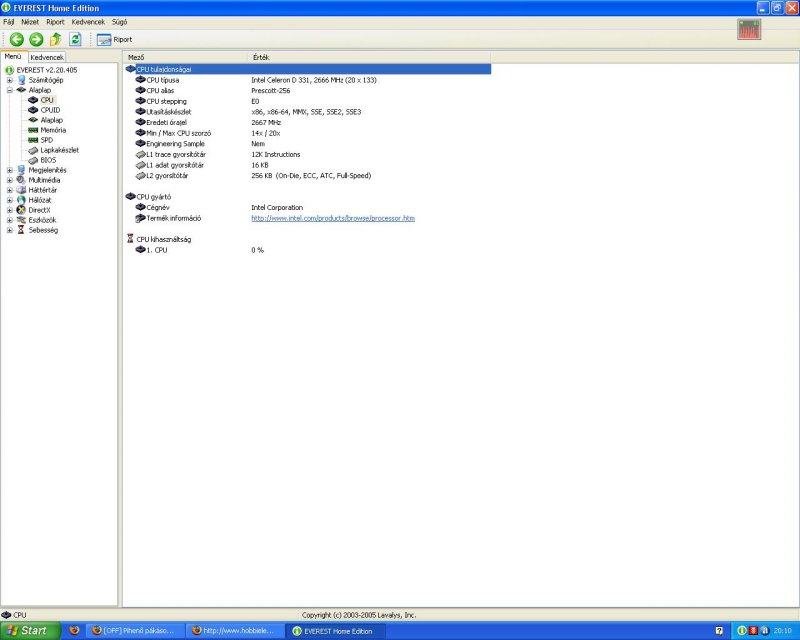
Task: Expand the Multimédia tree node
Action: pos(9,180)
